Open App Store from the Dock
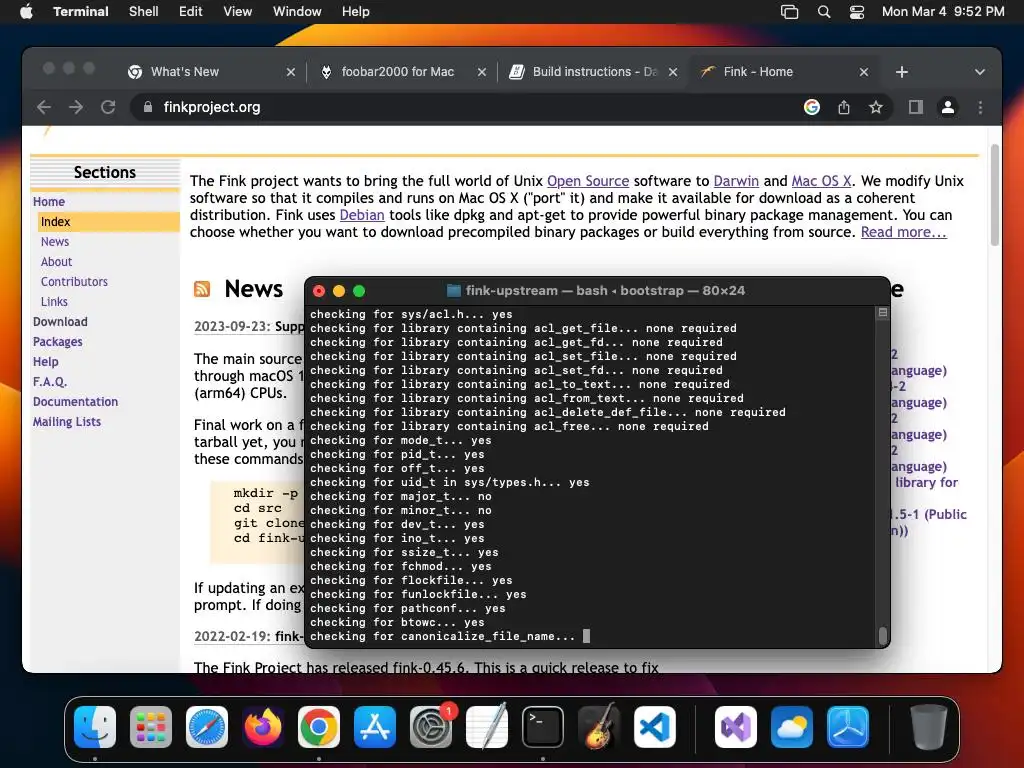The image size is (1024, 768). click(x=375, y=727)
